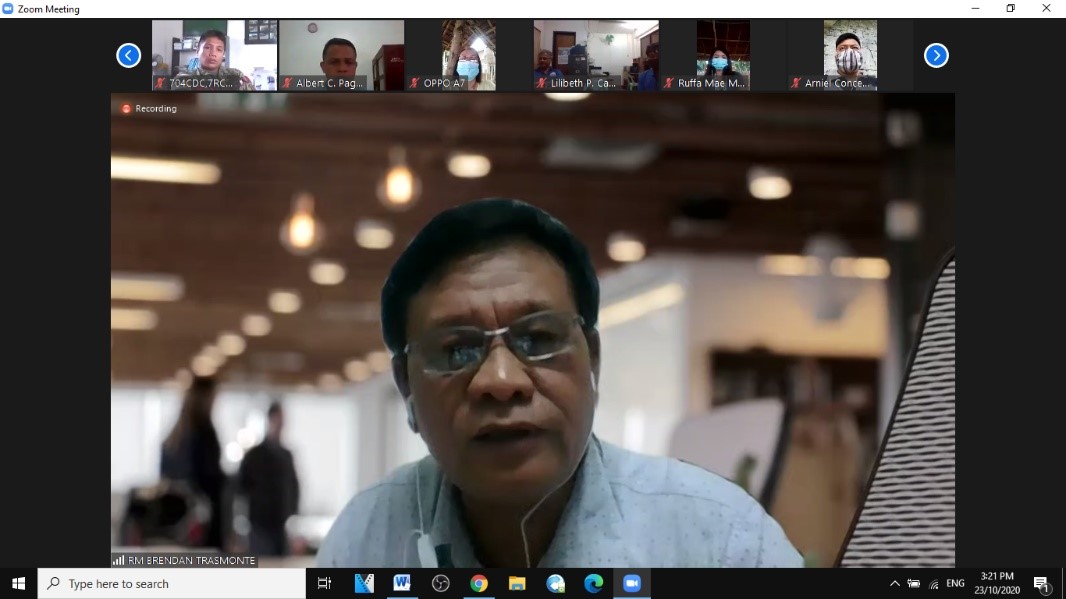Open Google Chrome from the taskbar

click(479, 583)
